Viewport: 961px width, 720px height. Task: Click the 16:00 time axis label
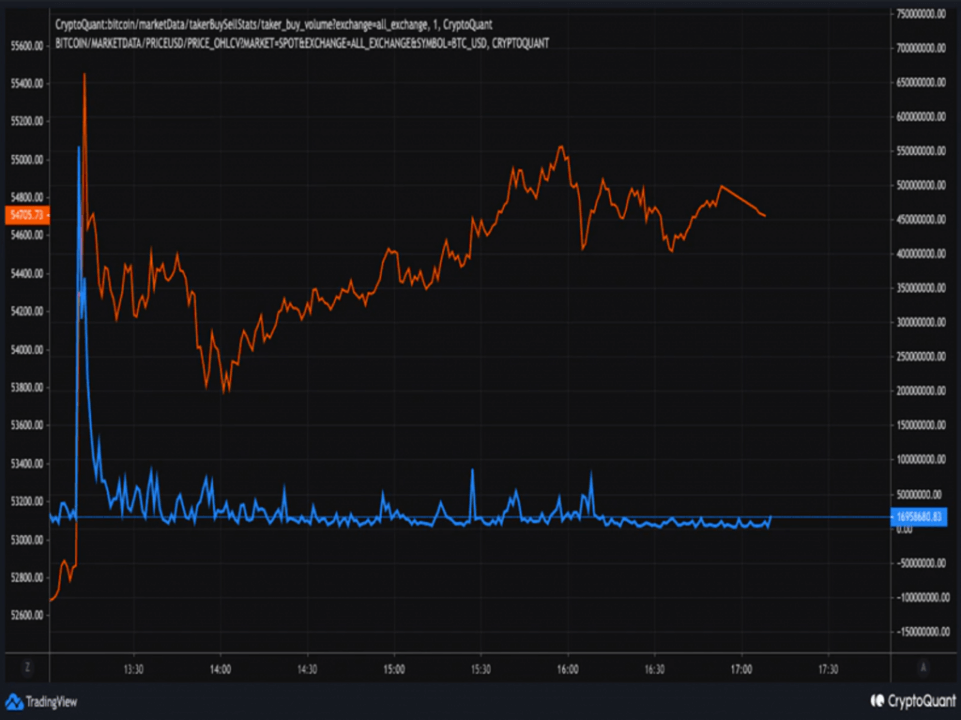click(568, 669)
